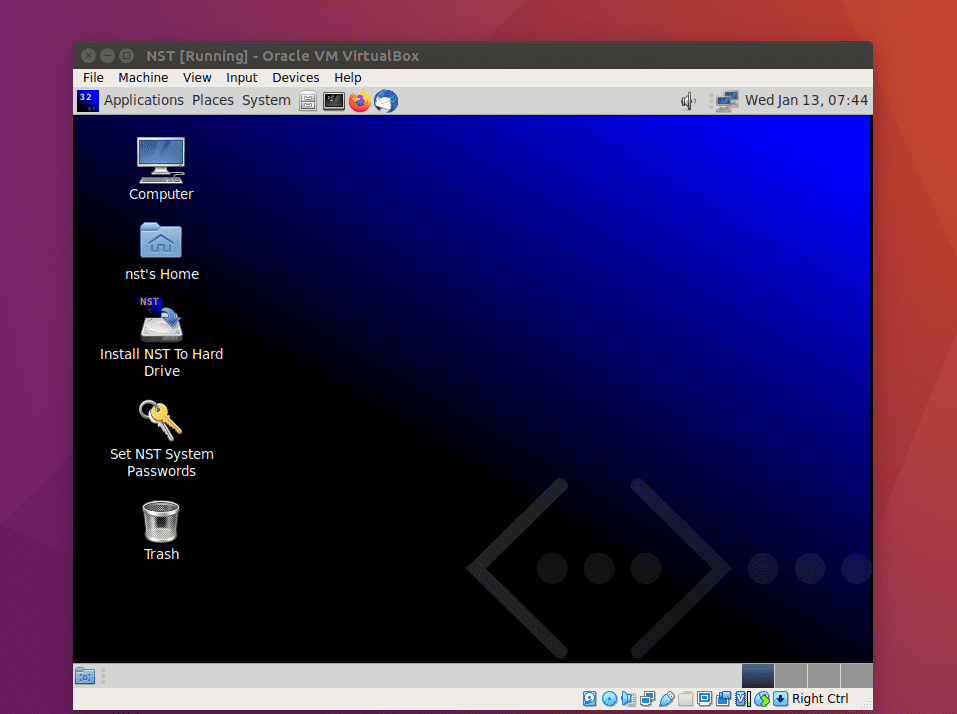Switch to the second workspace

coord(790,676)
